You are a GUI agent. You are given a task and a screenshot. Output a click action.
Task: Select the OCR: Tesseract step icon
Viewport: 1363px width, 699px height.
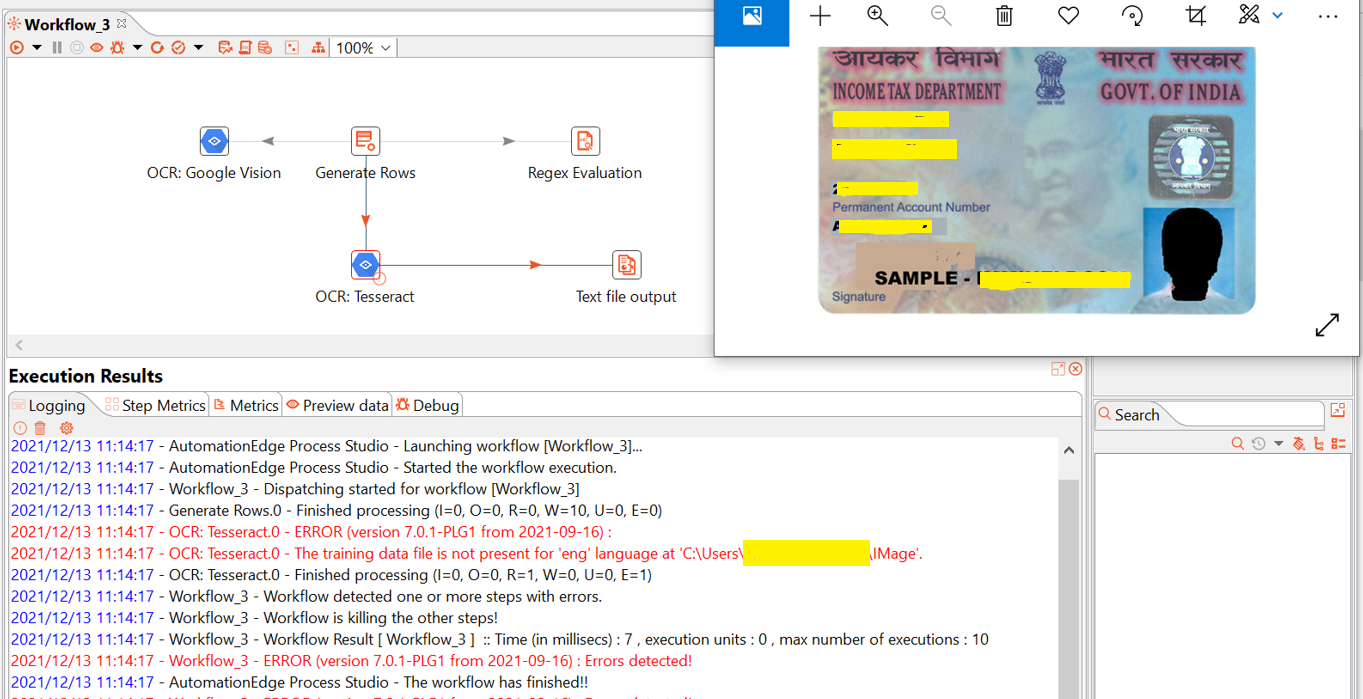tap(366, 265)
